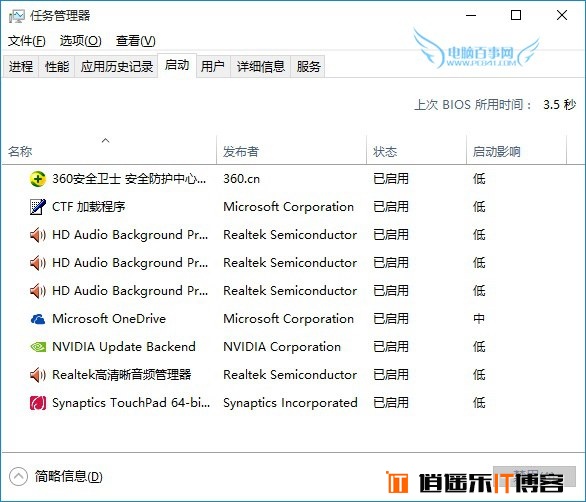Switch to the 详细信息 tab
This screenshot has width=586, height=502.
[x=261, y=67]
